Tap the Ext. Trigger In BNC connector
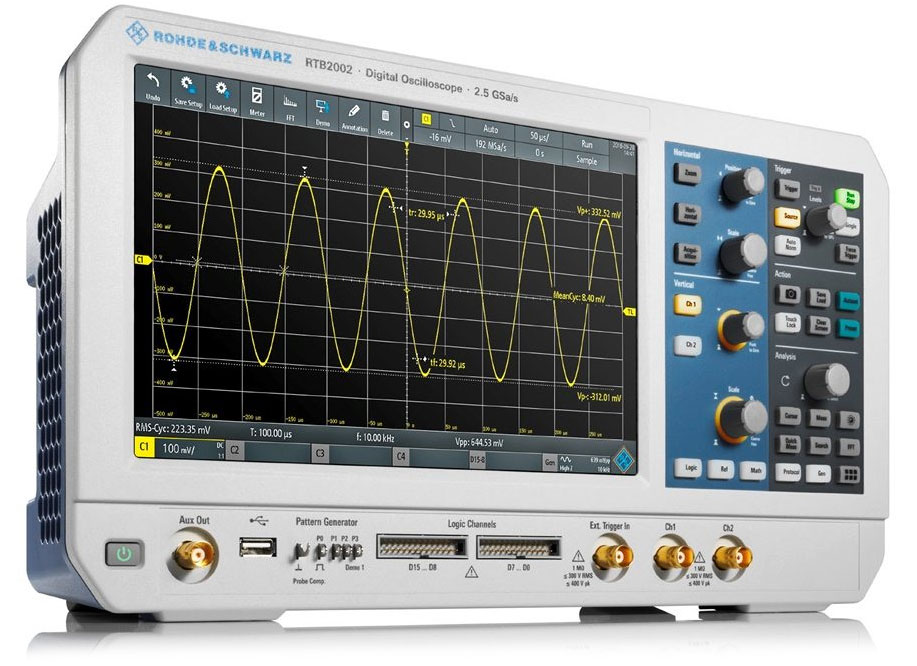 point(612,557)
